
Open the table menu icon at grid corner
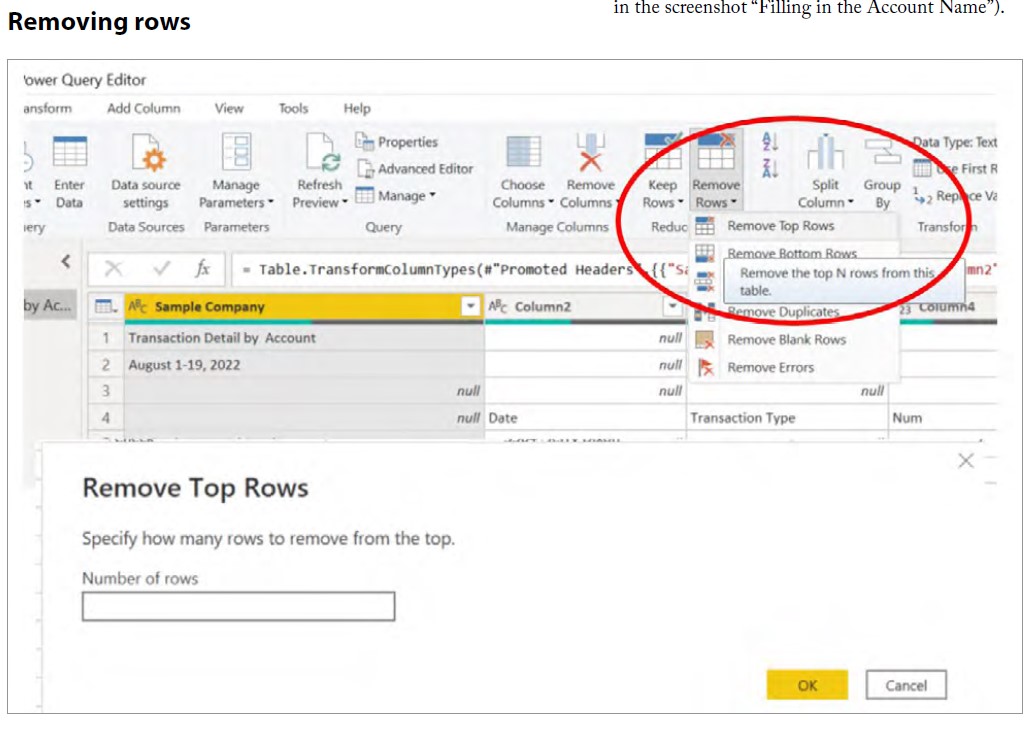click(105, 306)
